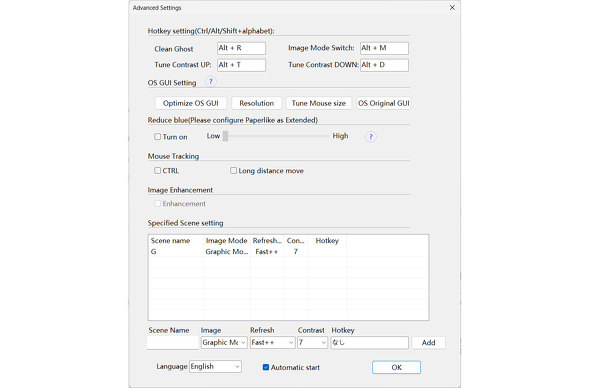Open the Resolution settings button
Screen dimensions: 590x388
(256, 103)
